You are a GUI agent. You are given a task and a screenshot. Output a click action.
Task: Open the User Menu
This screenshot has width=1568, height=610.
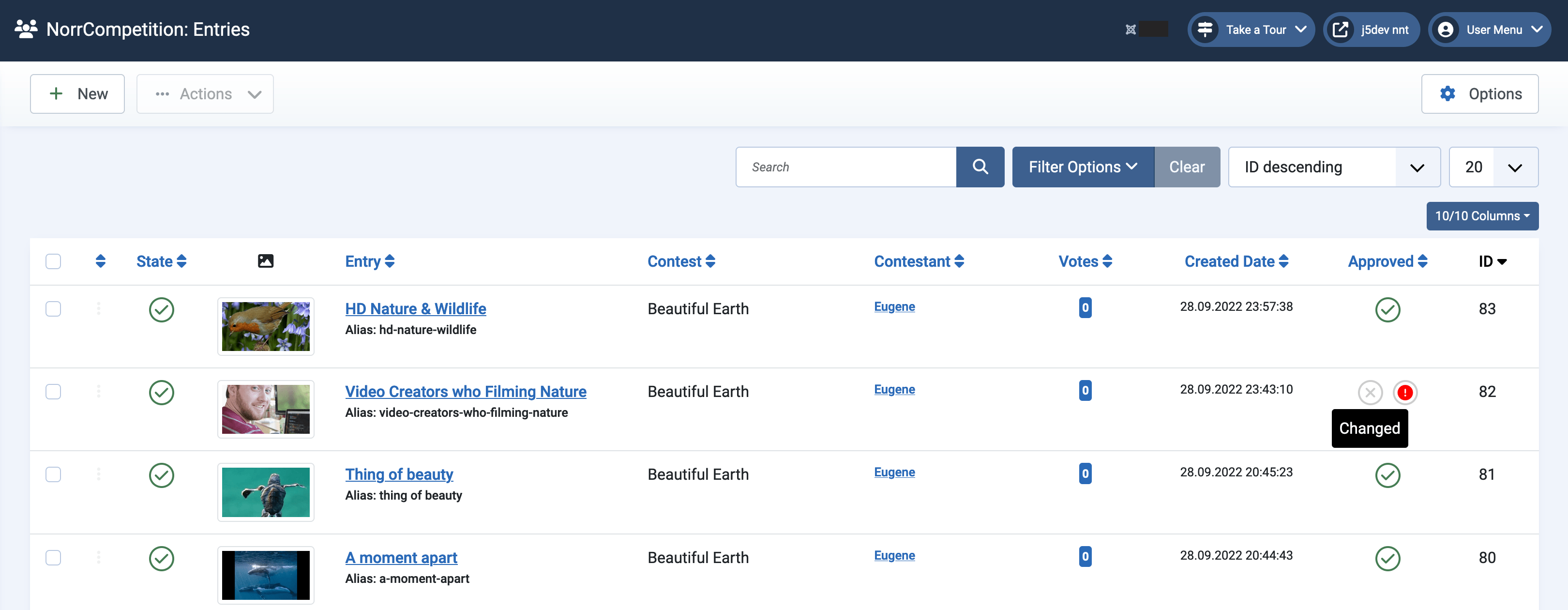pyautogui.click(x=1489, y=30)
